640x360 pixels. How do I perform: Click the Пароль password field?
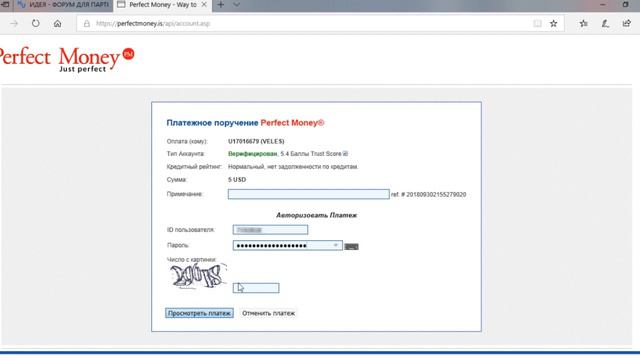pyautogui.click(x=287, y=245)
